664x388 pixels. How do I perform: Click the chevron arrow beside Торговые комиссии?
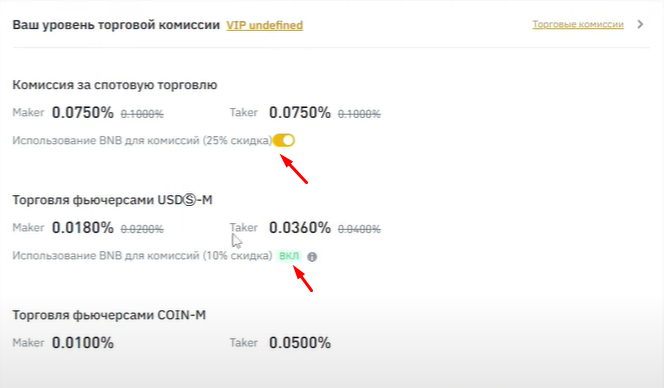point(640,25)
